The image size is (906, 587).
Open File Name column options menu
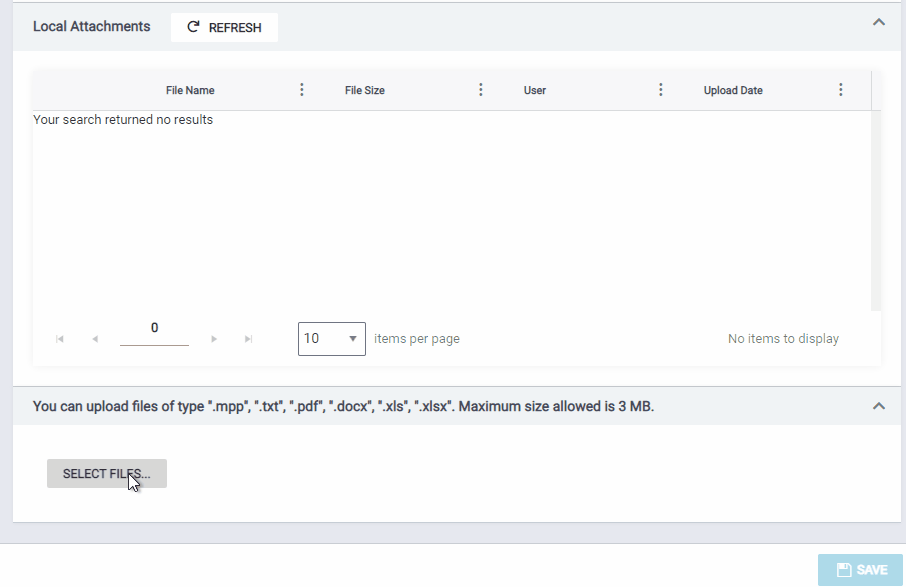click(302, 90)
